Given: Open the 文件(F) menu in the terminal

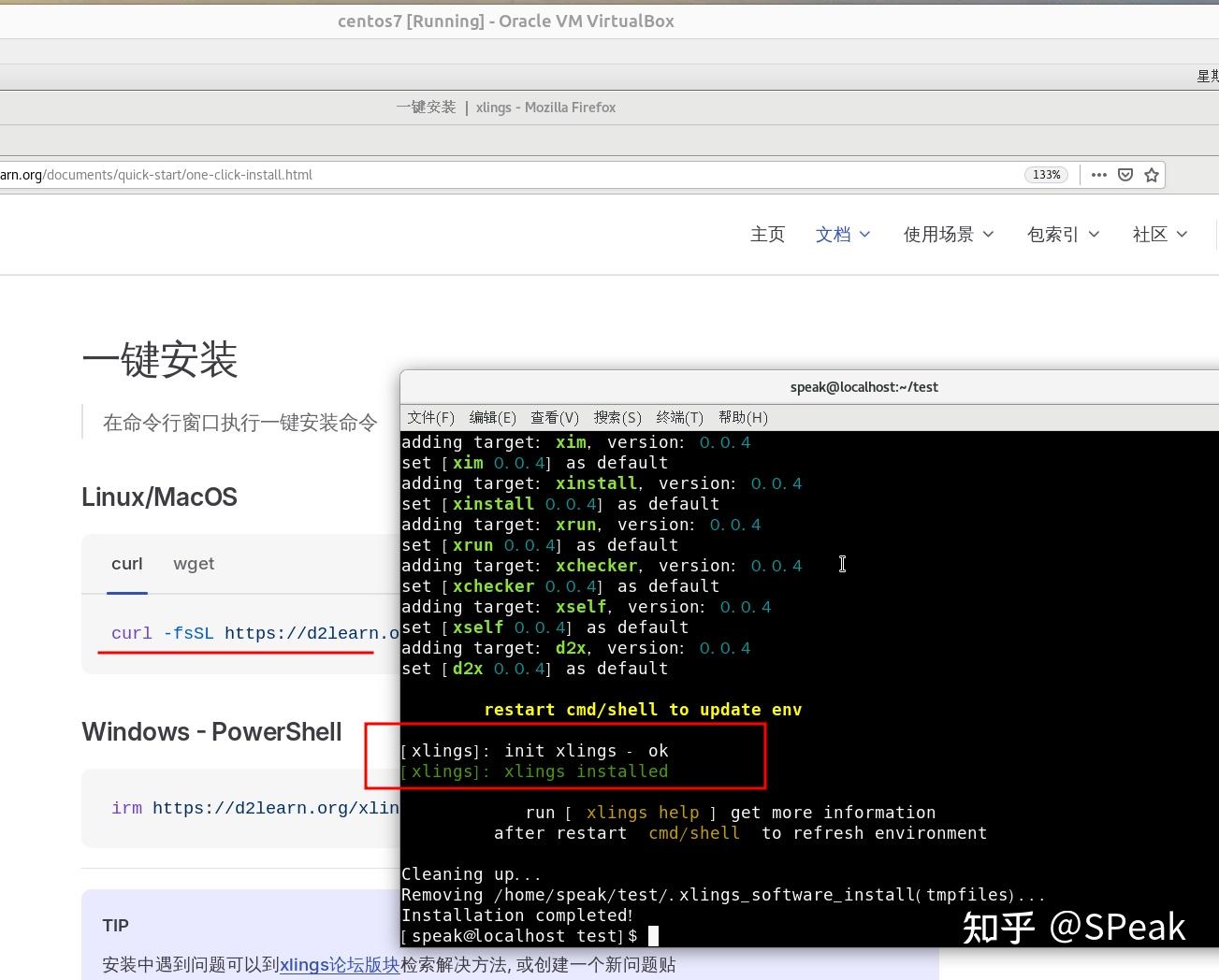Looking at the screenshot, I should pyautogui.click(x=431, y=417).
